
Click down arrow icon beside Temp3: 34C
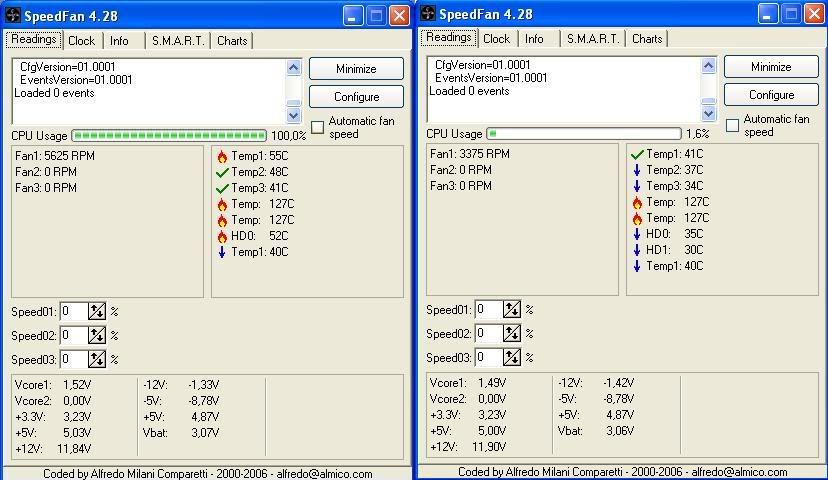tap(637, 186)
